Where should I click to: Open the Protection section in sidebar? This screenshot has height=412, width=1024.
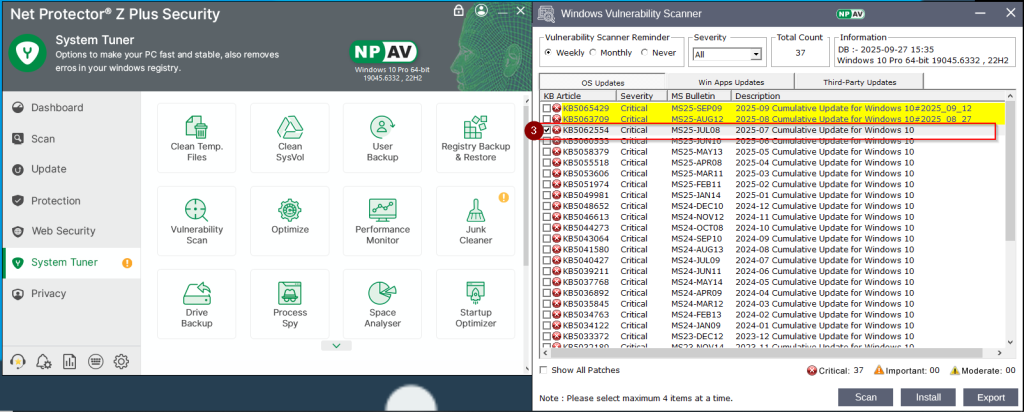click(x=55, y=201)
